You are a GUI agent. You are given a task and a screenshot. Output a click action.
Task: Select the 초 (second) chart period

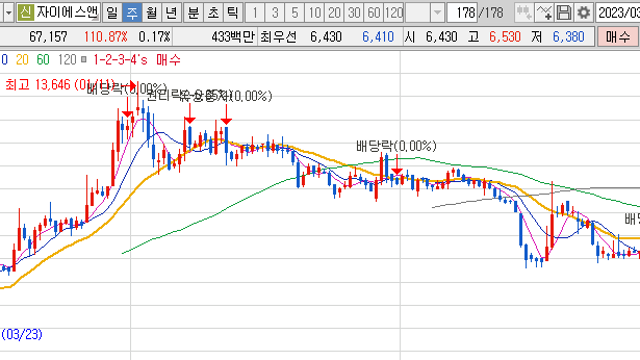(213, 13)
